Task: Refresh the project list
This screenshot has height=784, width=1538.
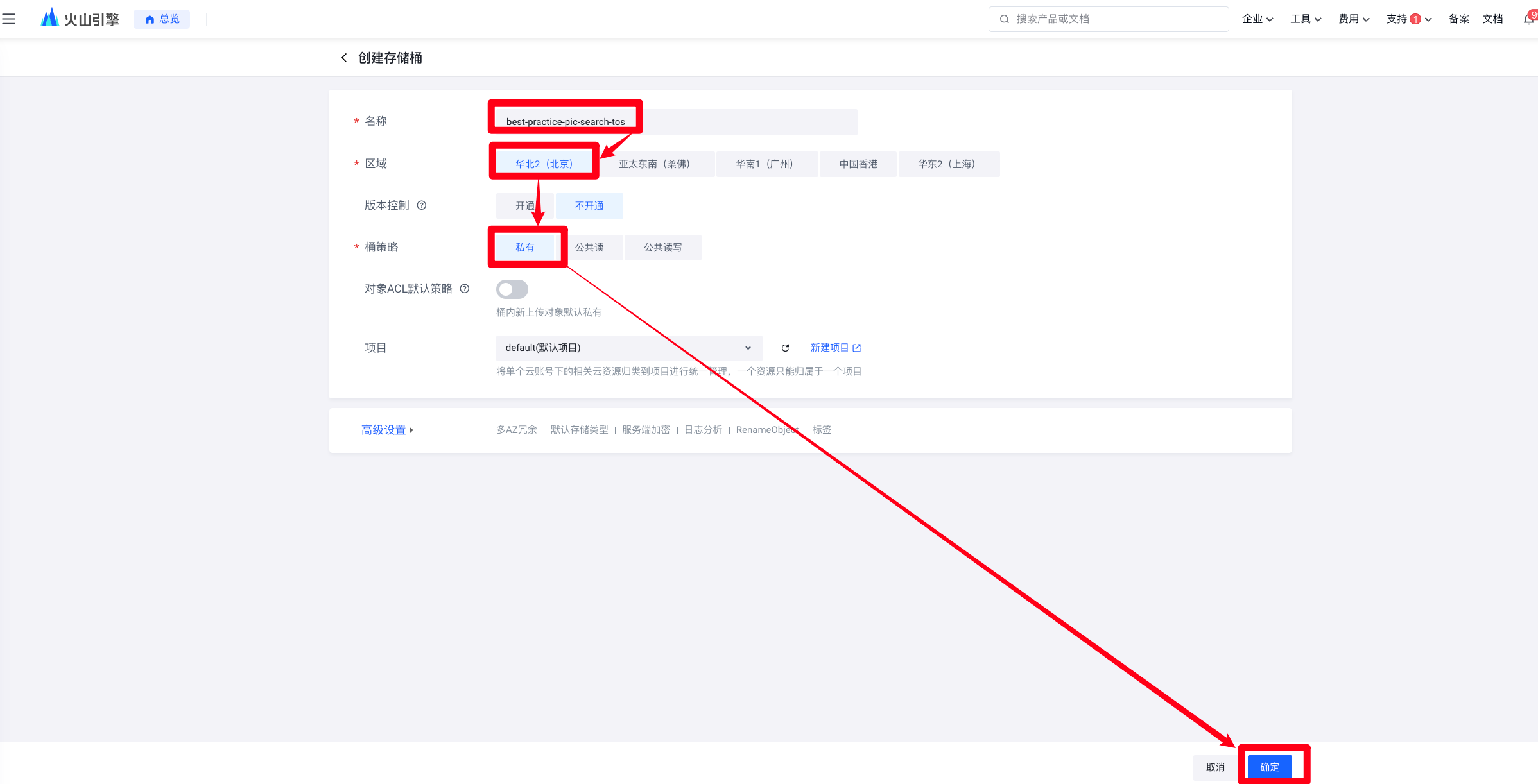Action: click(x=785, y=348)
